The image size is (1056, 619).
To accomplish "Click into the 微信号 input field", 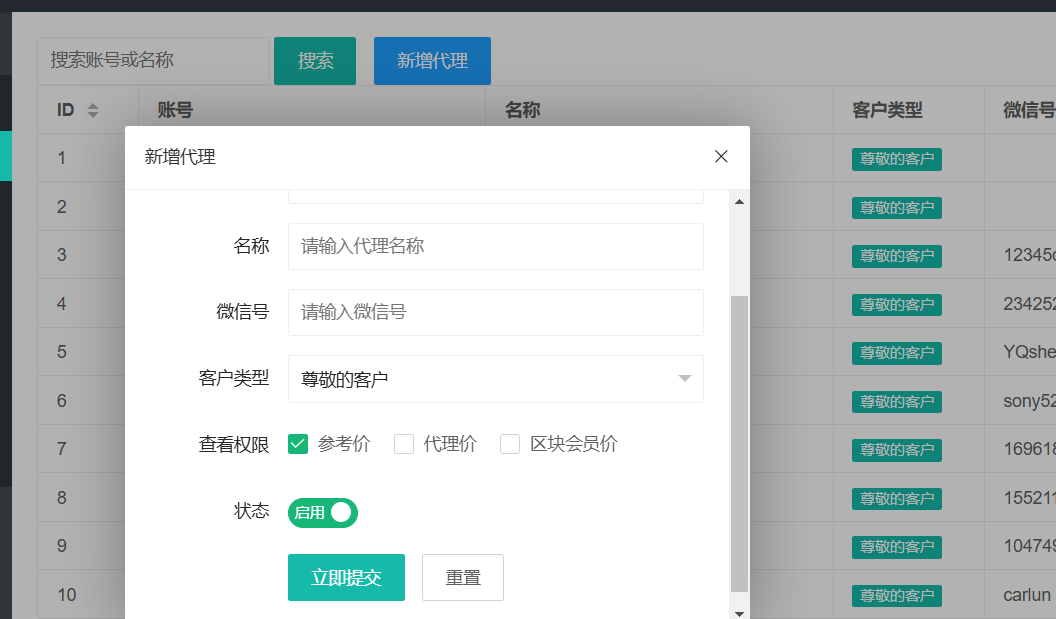I will (495, 312).
